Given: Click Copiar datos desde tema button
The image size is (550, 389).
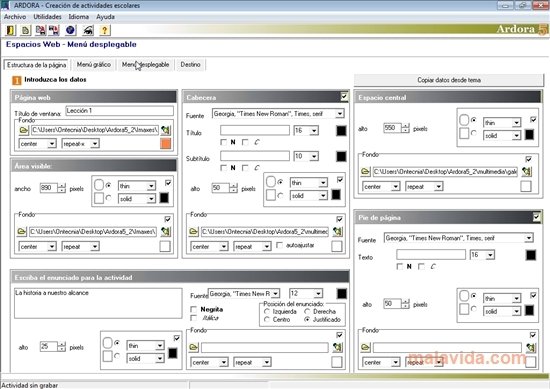Looking at the screenshot, I should click(449, 80).
